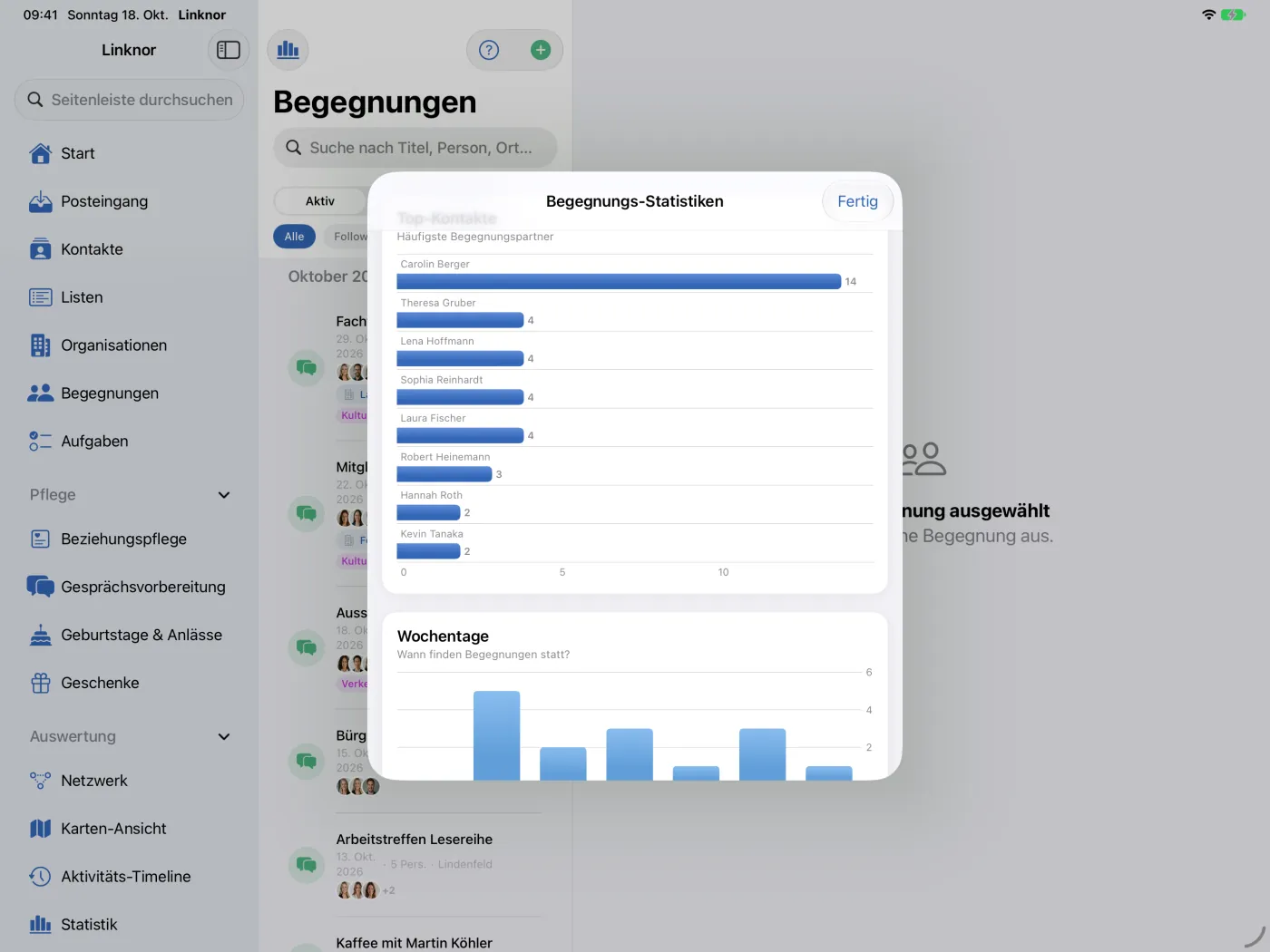Open statistics chart icon in toolbar
Viewport: 1270px width, 952px height.
tap(288, 50)
